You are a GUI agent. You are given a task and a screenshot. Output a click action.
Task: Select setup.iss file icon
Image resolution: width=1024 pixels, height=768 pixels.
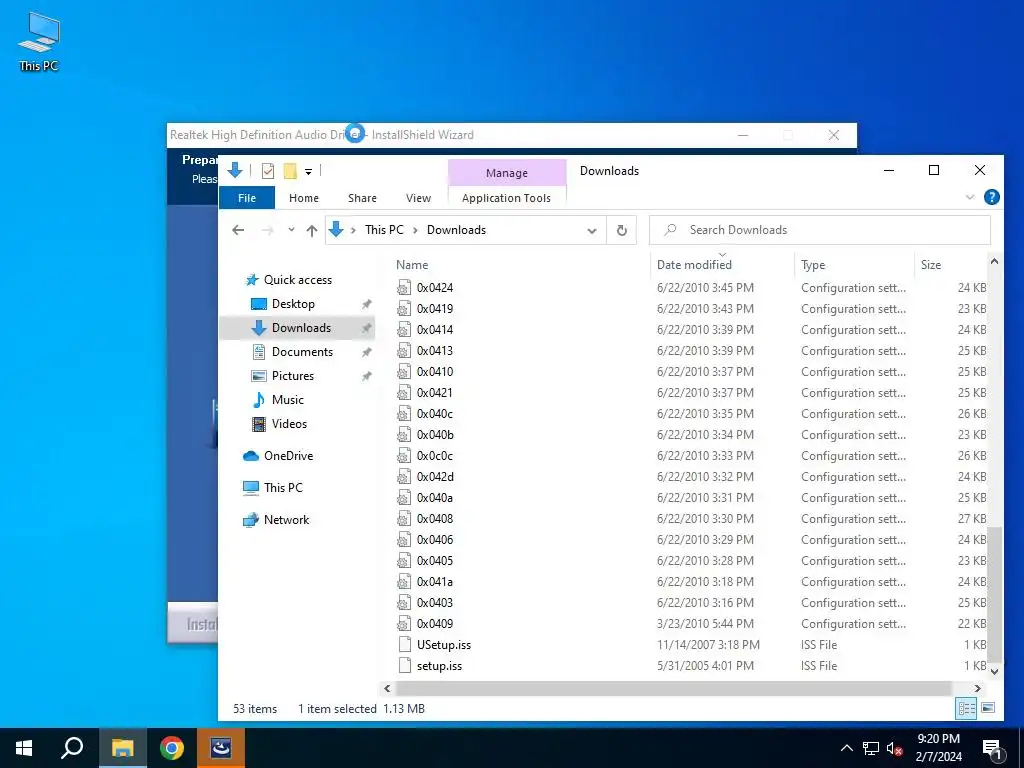tap(404, 665)
